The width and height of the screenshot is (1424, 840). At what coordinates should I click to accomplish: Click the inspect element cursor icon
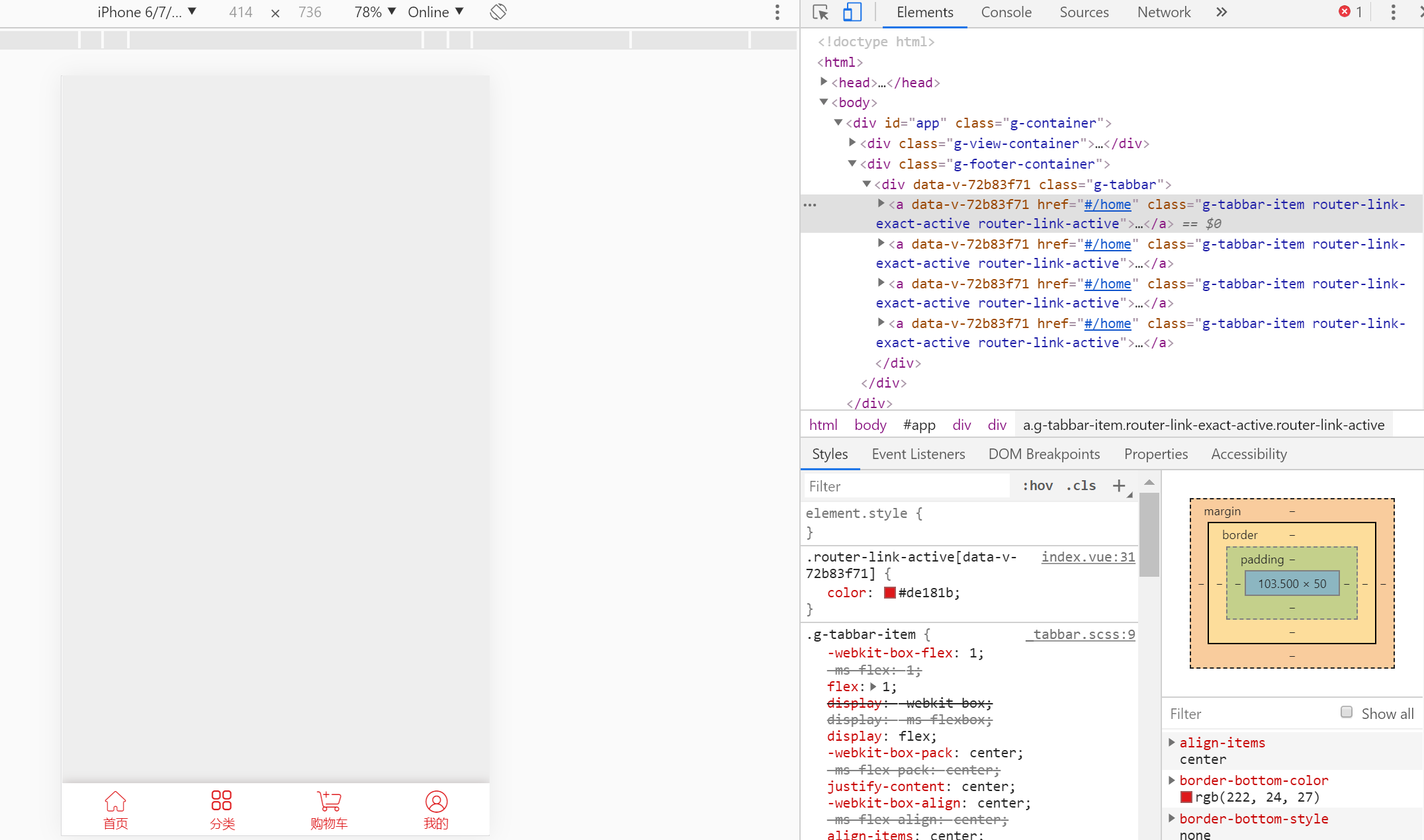820,12
